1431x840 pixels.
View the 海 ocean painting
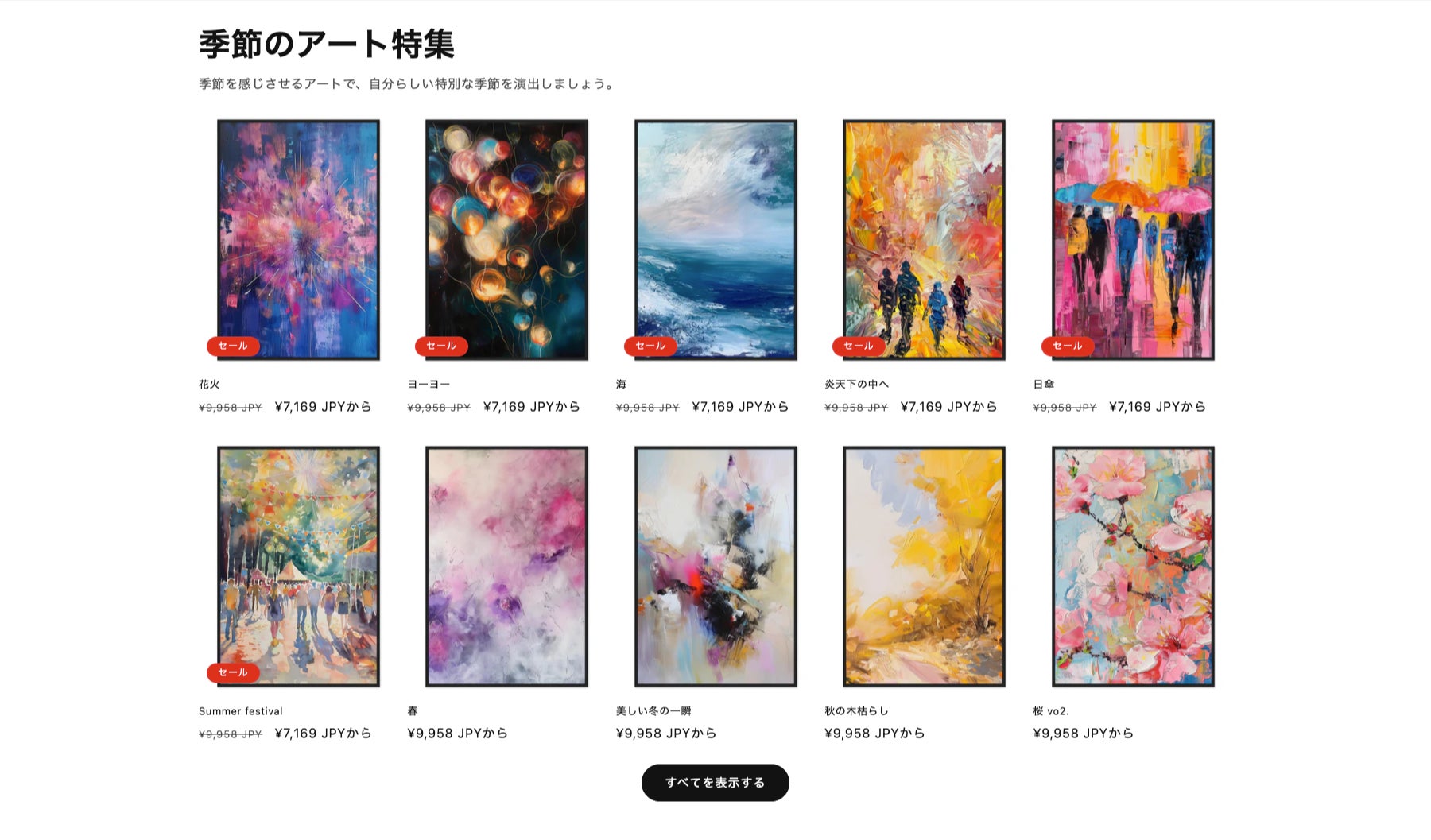pos(715,240)
